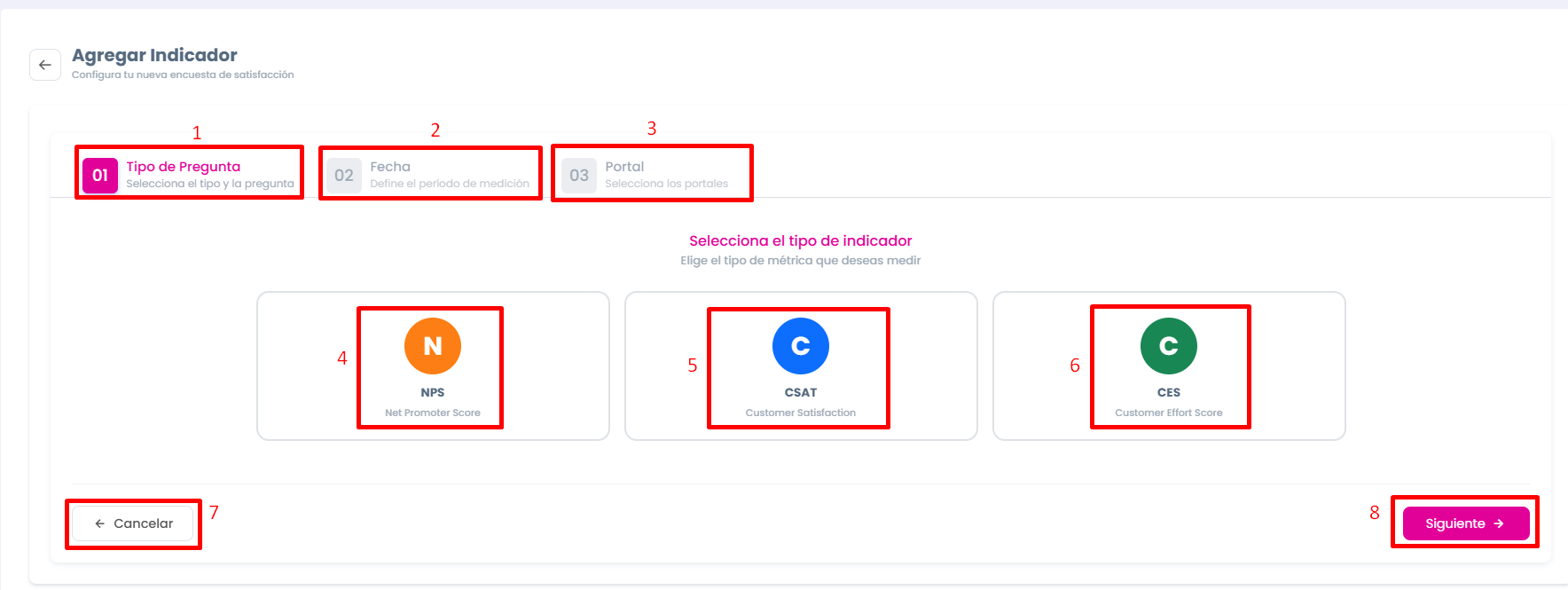The height and width of the screenshot is (590, 1568).
Task: Click the arrow inside the Siguiente button
Action: click(1499, 523)
